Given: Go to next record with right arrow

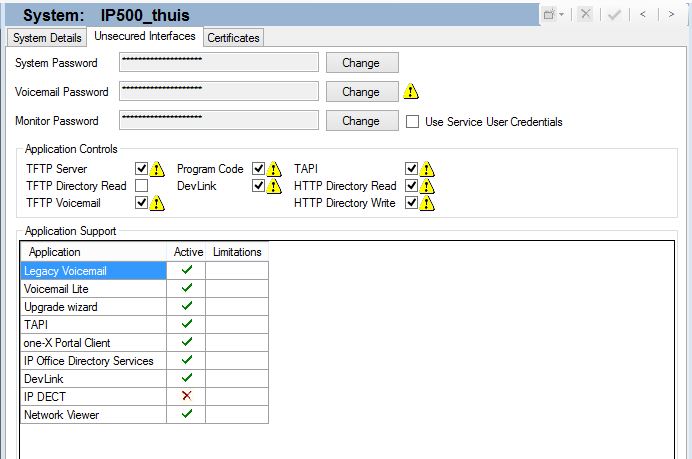Looking at the screenshot, I should coord(671,15).
